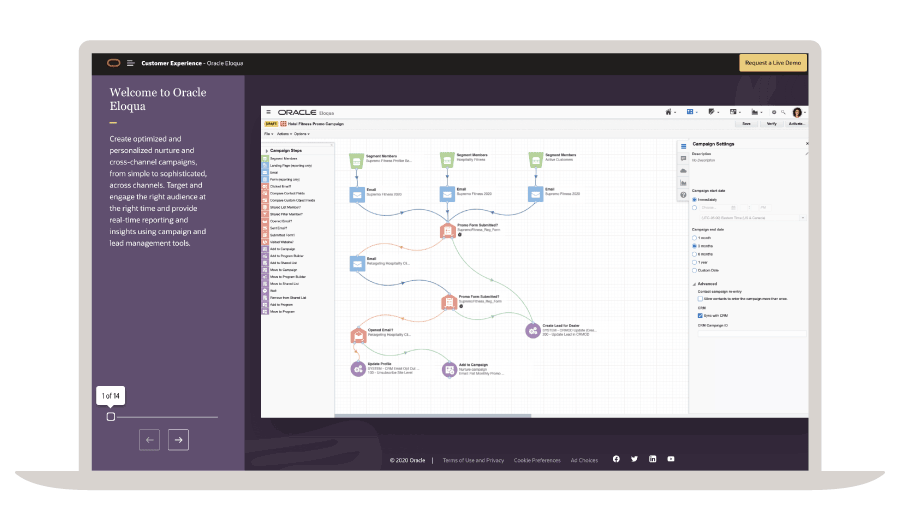The image size is (900, 530).
Task: Choose Immediately as campaign start date
Action: (695, 199)
